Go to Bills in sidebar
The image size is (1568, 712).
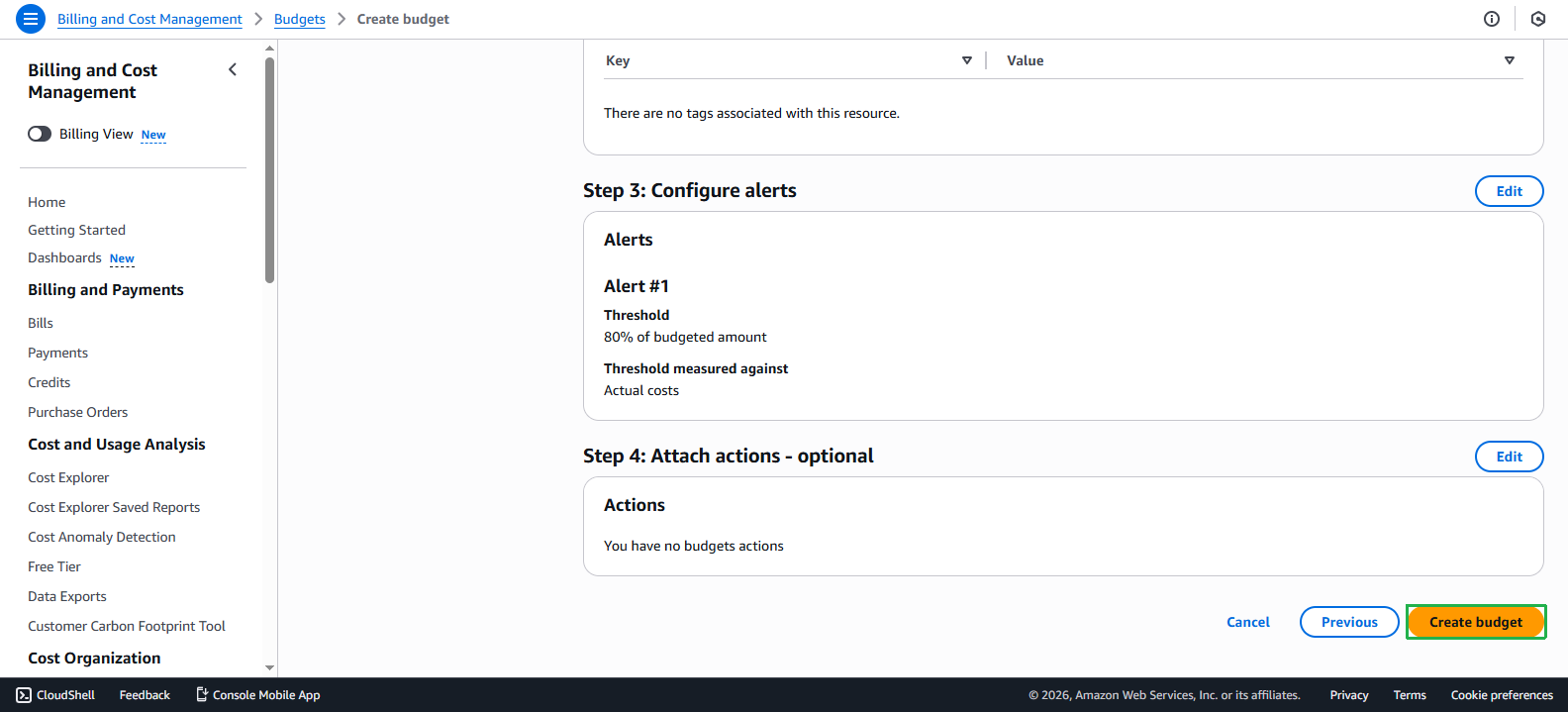(x=41, y=323)
